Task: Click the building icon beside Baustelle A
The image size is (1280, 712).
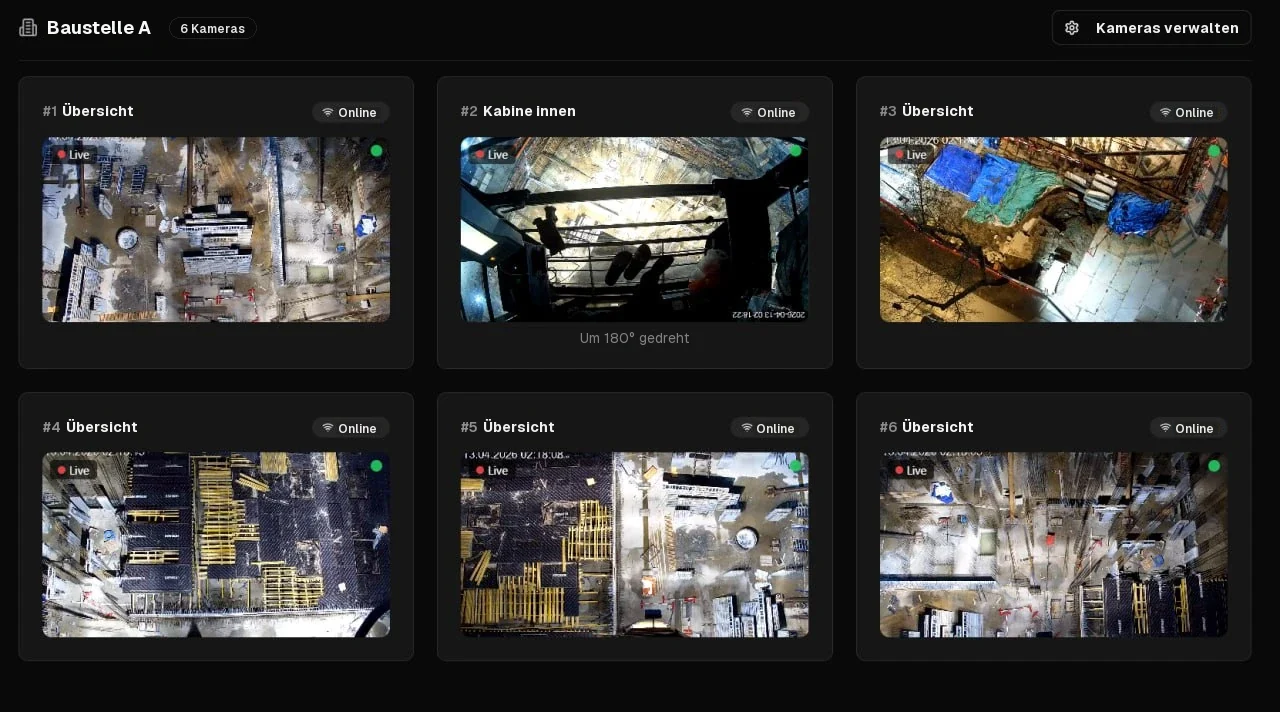Action: [28, 28]
